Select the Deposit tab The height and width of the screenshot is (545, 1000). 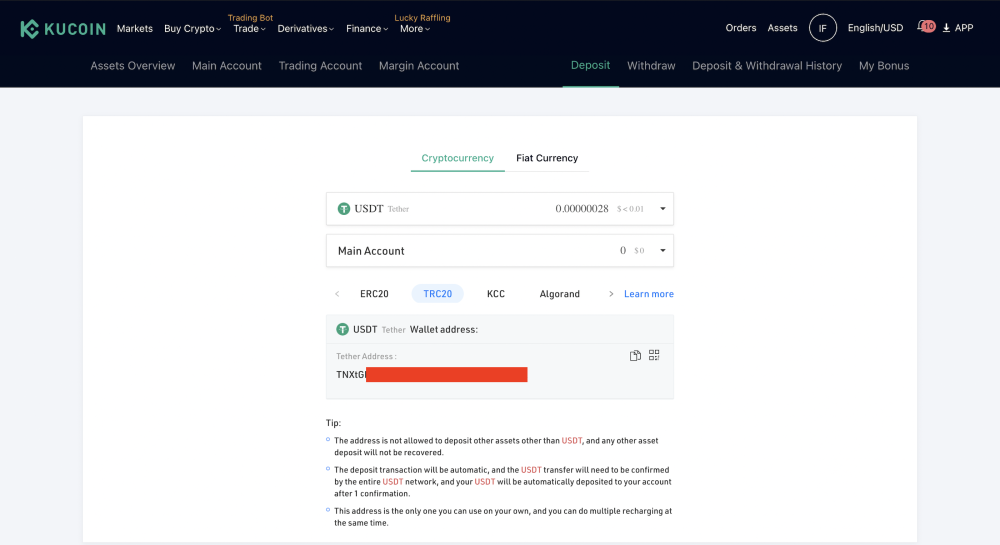tap(591, 65)
